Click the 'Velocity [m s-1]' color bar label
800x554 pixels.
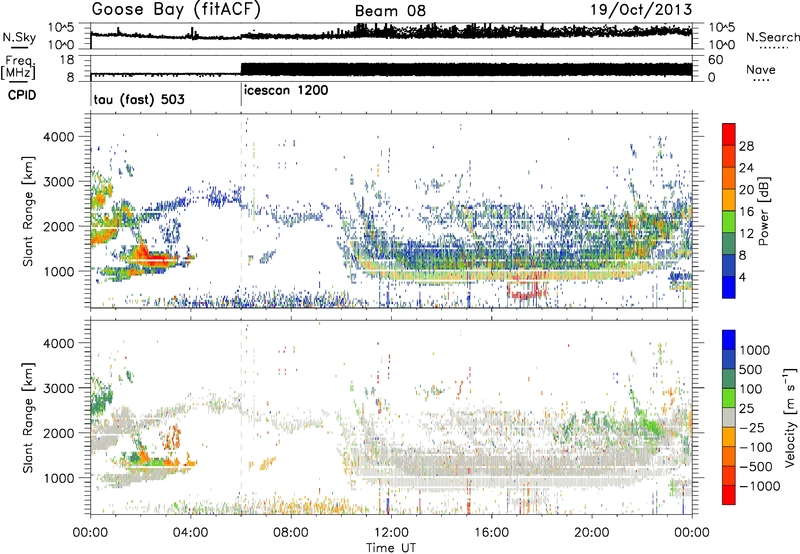tap(790, 417)
